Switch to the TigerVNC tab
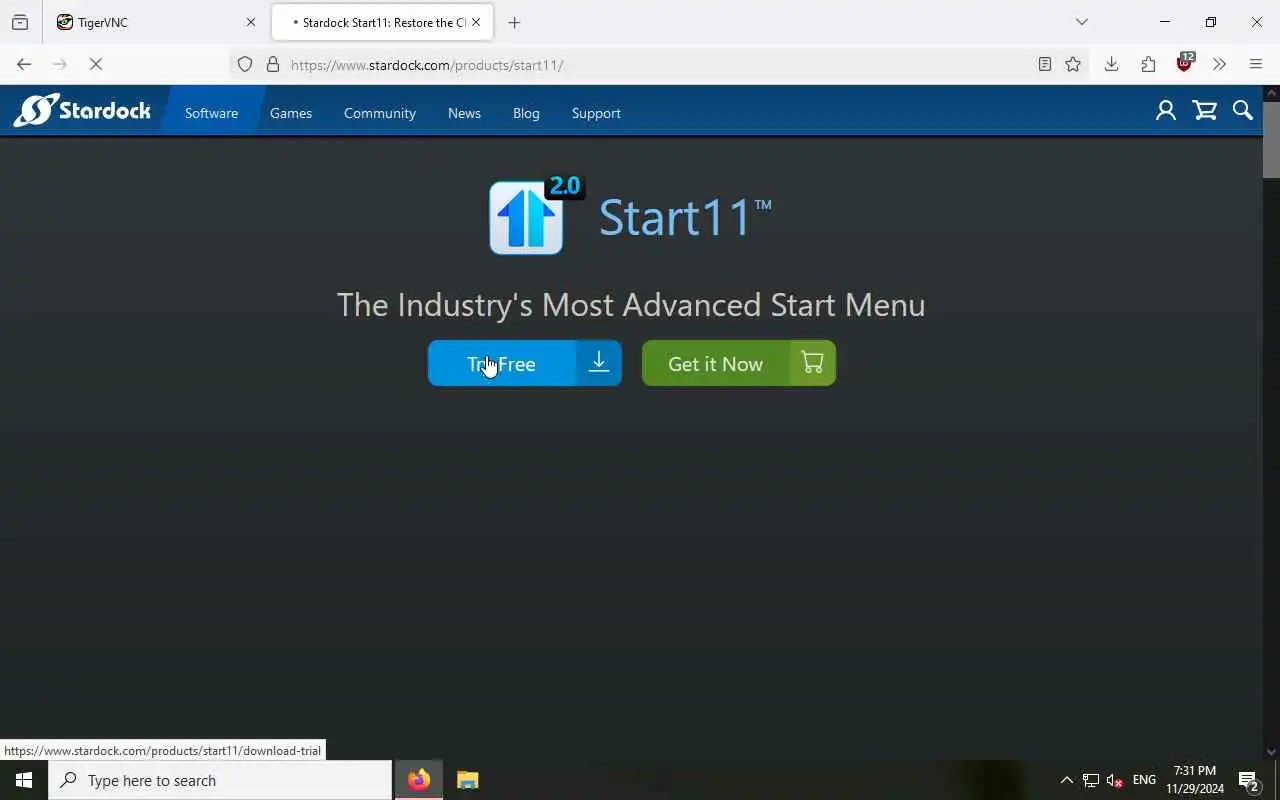Screen dimensions: 1280x800 [x=155, y=22]
